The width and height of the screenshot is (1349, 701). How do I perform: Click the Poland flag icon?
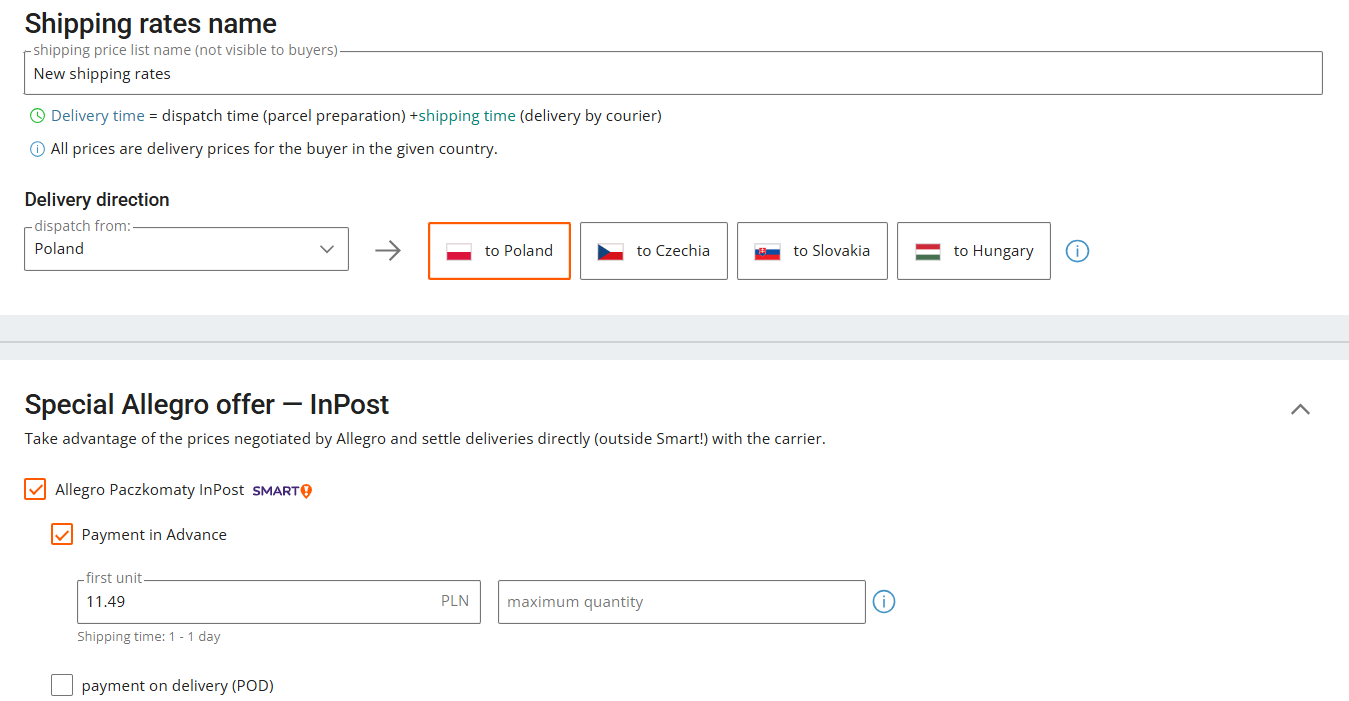[459, 251]
